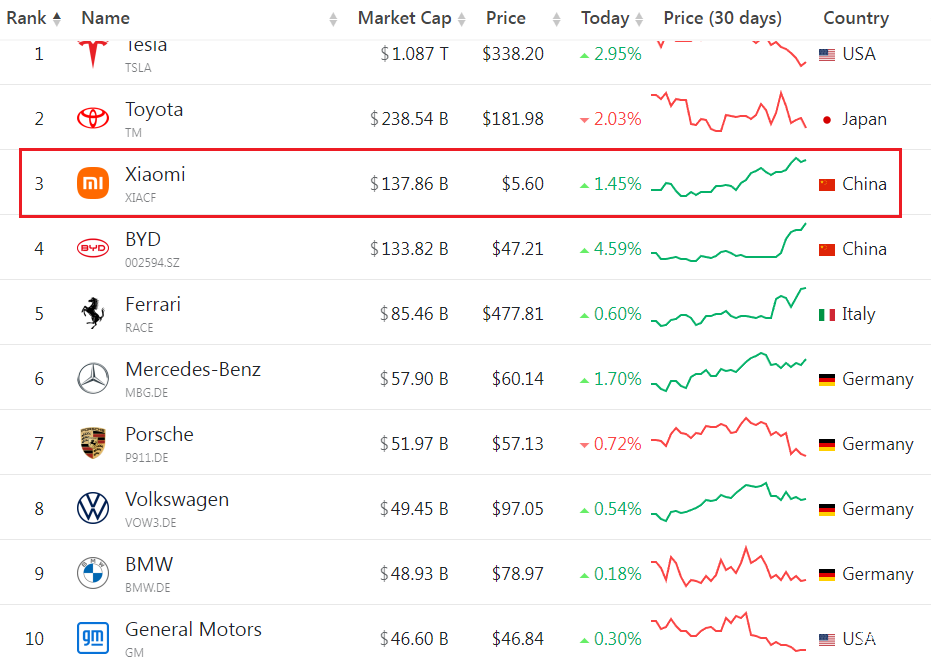Sort by Today percent change header

tap(605, 18)
